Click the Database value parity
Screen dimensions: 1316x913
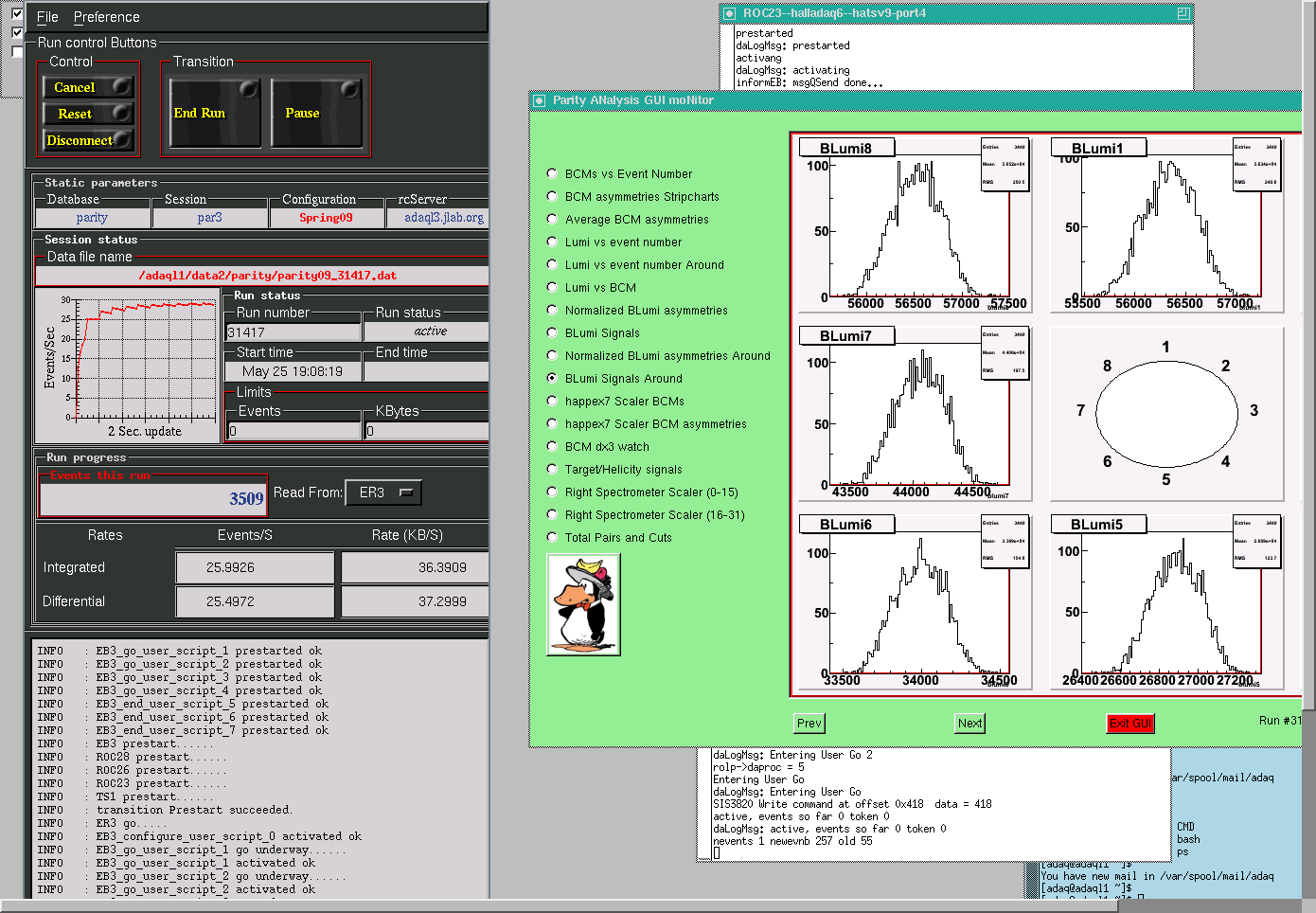pos(92,218)
